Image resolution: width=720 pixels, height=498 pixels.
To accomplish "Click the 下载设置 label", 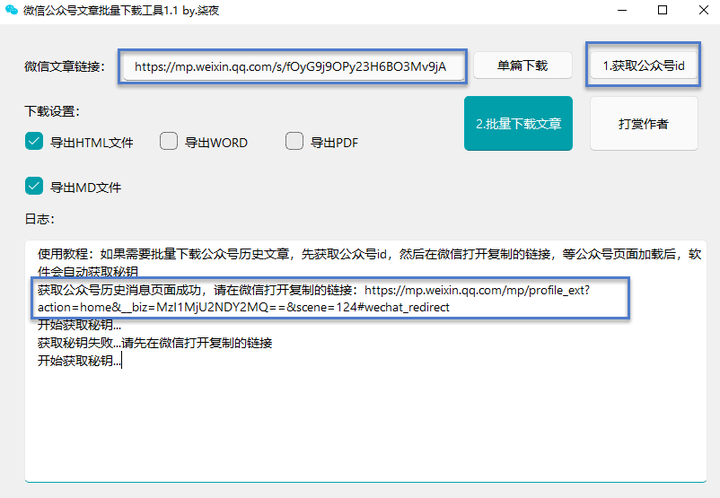I will point(52,112).
